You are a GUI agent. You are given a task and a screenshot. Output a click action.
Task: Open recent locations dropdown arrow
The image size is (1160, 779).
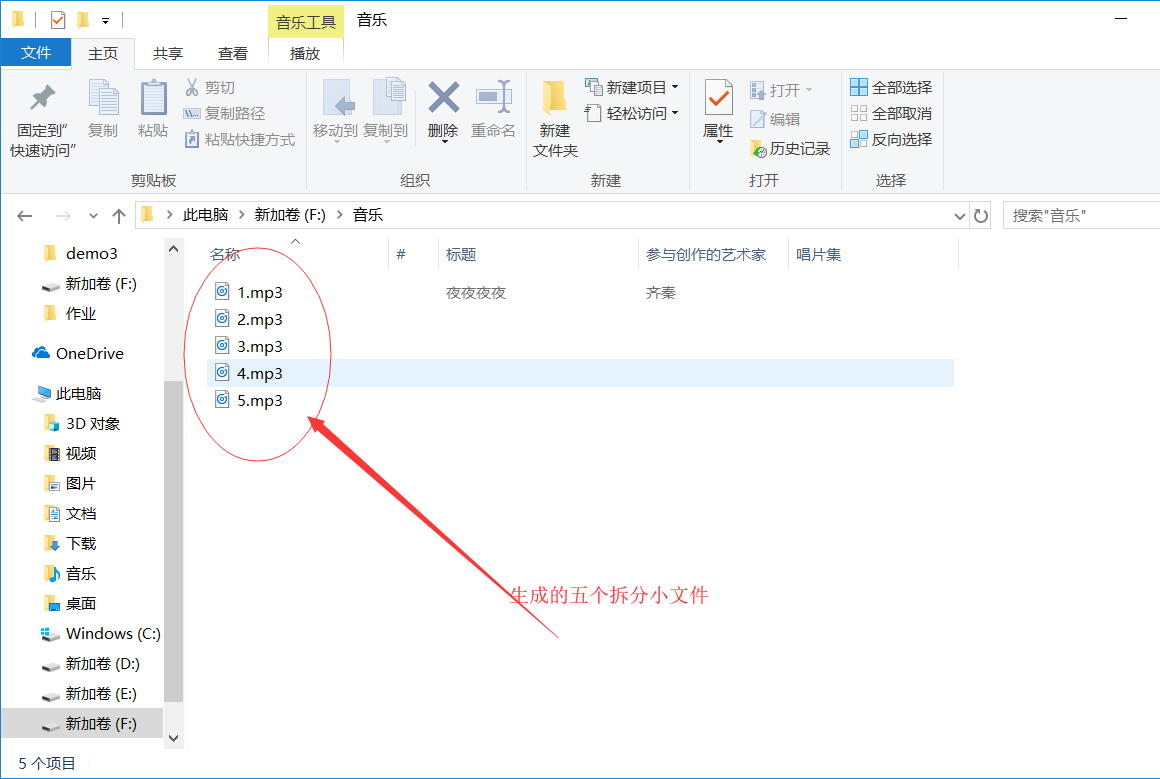[x=93, y=216]
